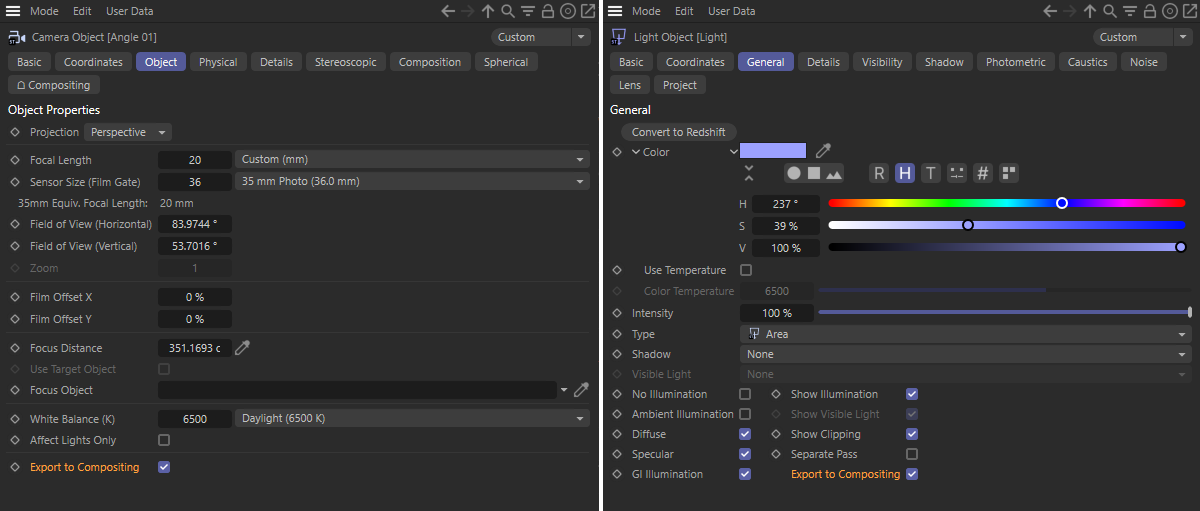
Task: Select color from picture mode icon
Action: tap(834, 173)
